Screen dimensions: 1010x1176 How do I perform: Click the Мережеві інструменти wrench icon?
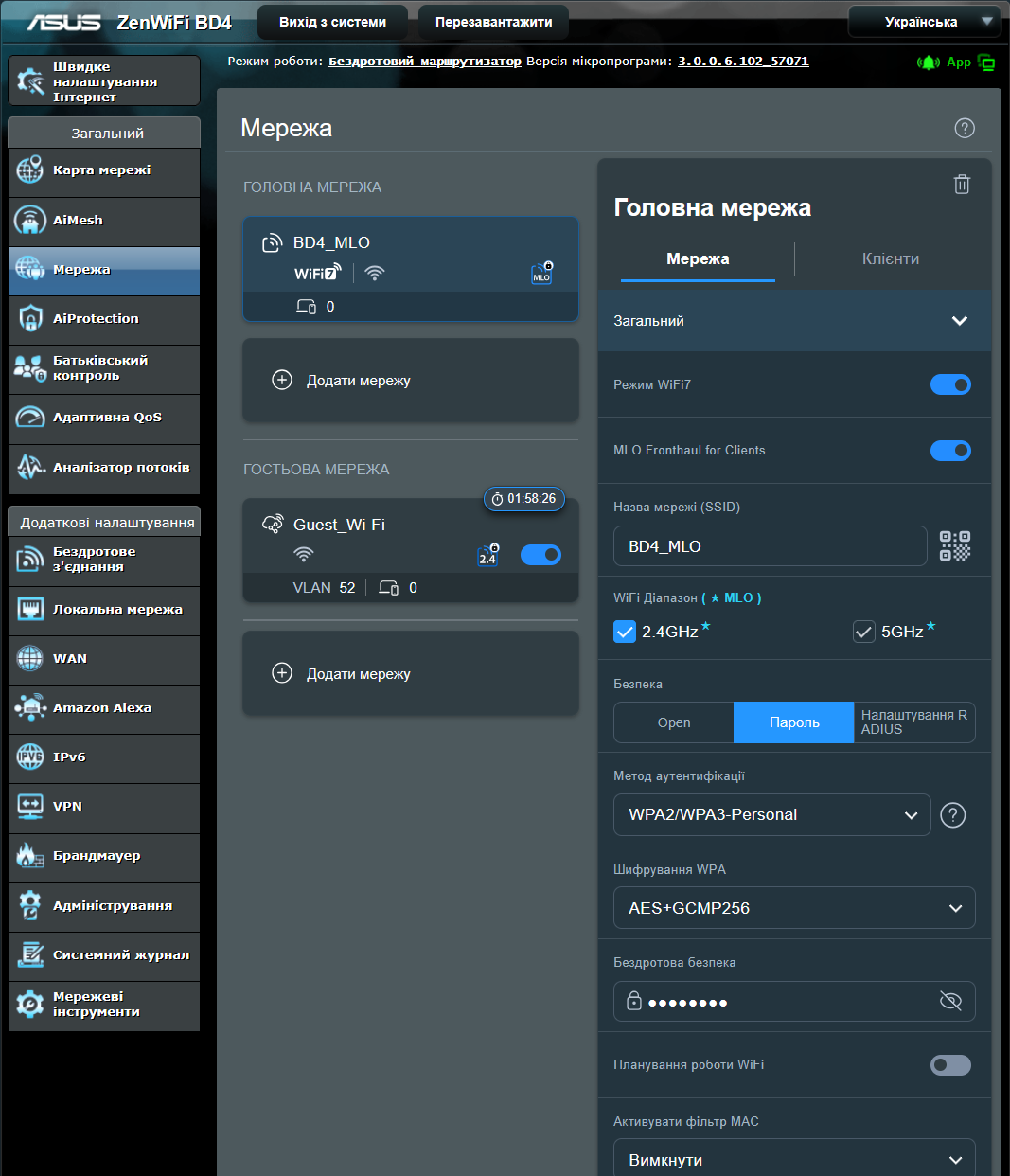point(30,1004)
